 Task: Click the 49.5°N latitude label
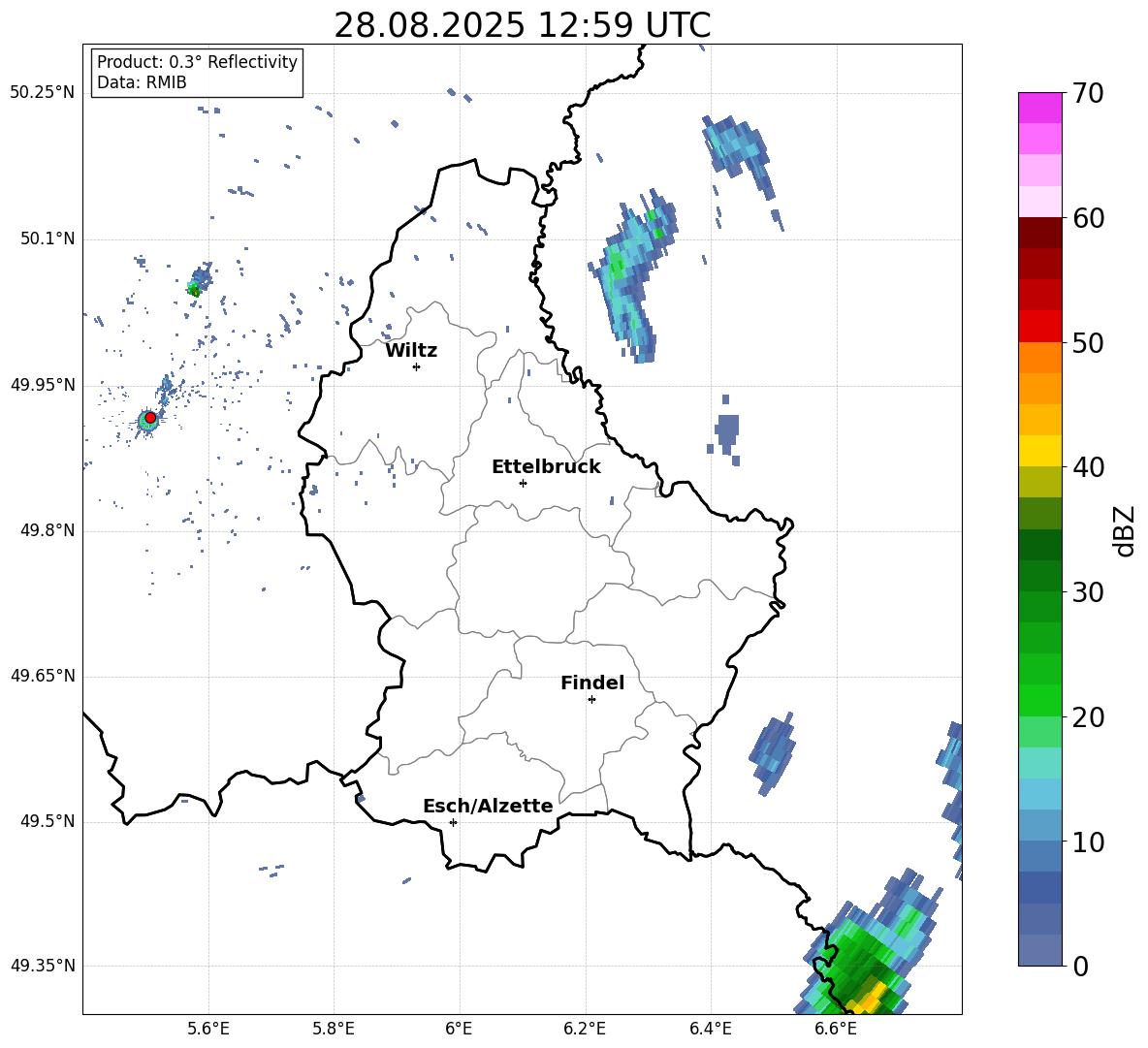coord(48,821)
